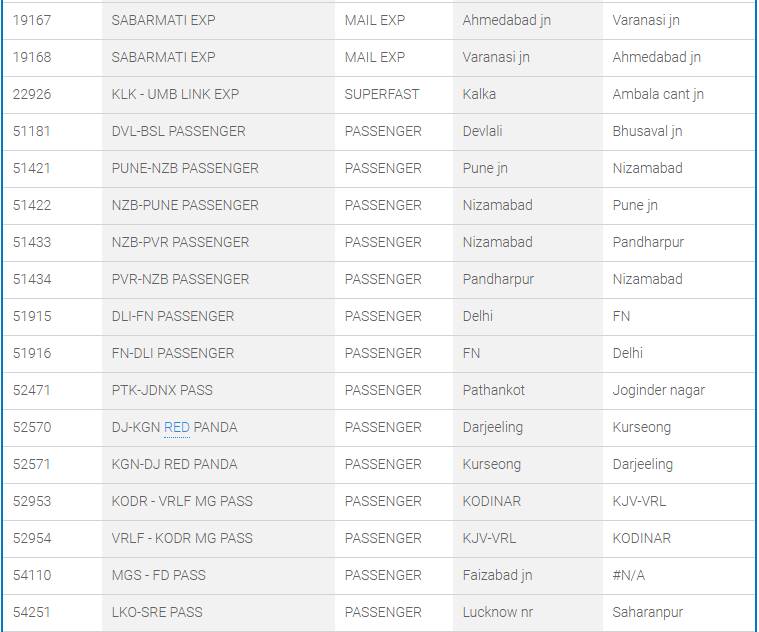
Task: Click train number 51422 cell
Action: [32, 205]
